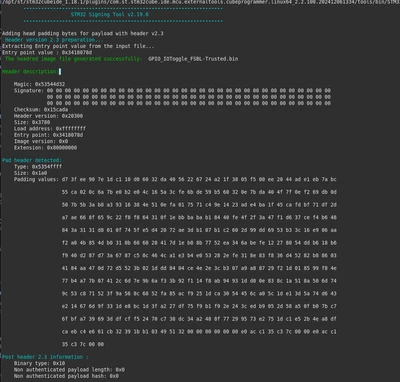
Task: Click the 'Pad header detected:' heading
Action: click(x=32, y=160)
